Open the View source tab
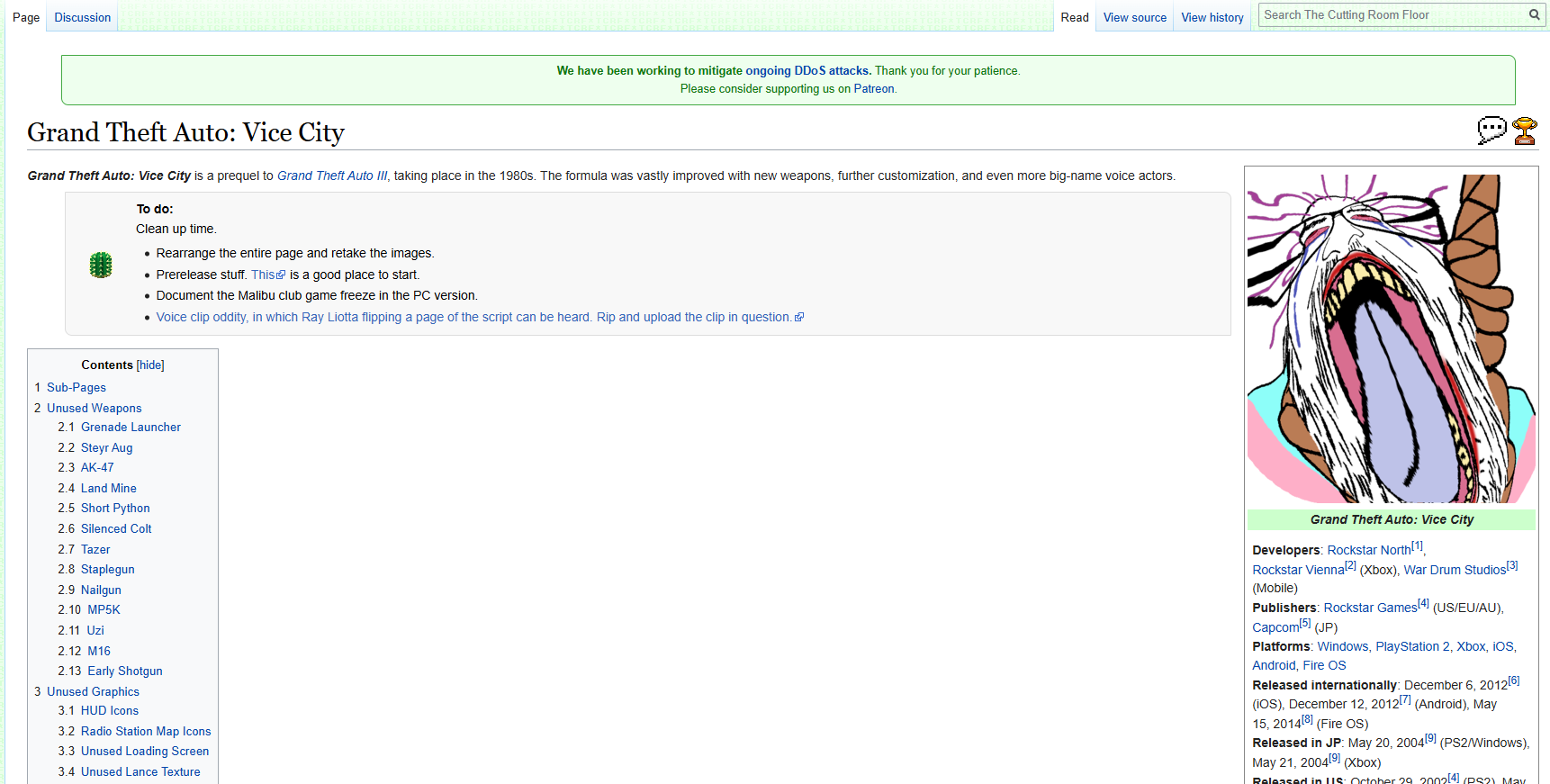 (x=1135, y=17)
